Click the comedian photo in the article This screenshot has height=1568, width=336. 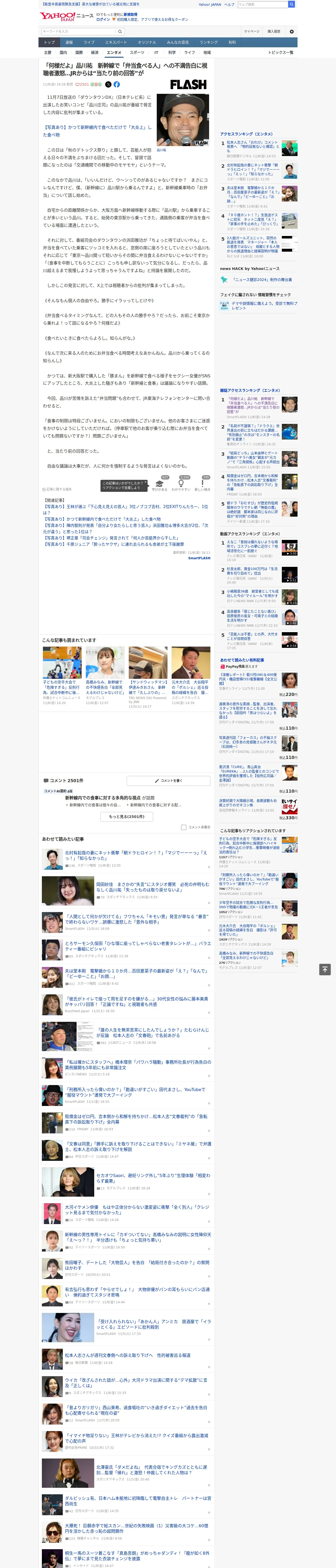click(x=183, y=120)
